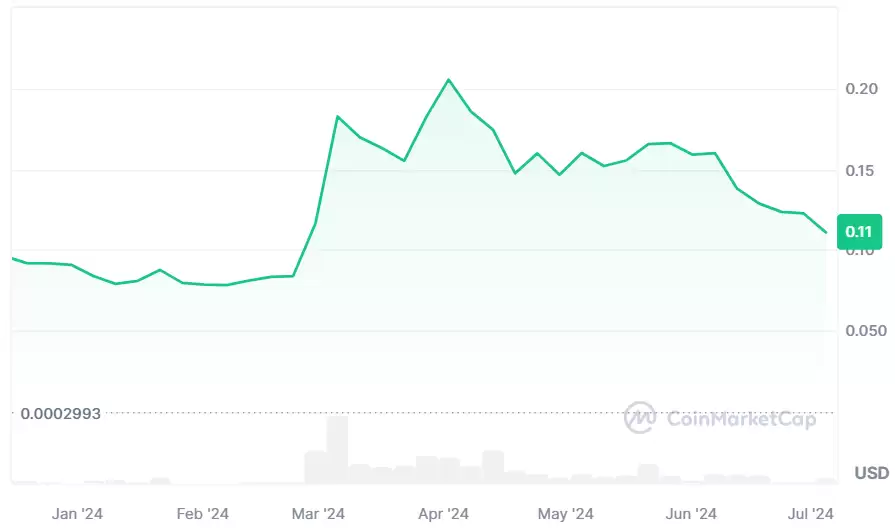Image resolution: width=895 pixels, height=530 pixels.
Task: Select the Jul '24 date label
Action: pos(812,514)
